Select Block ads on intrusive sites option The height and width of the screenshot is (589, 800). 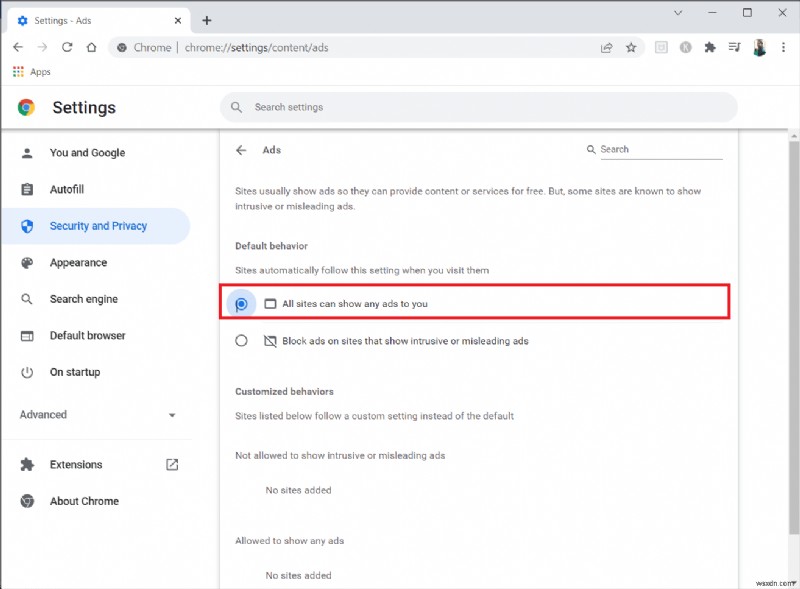click(241, 341)
